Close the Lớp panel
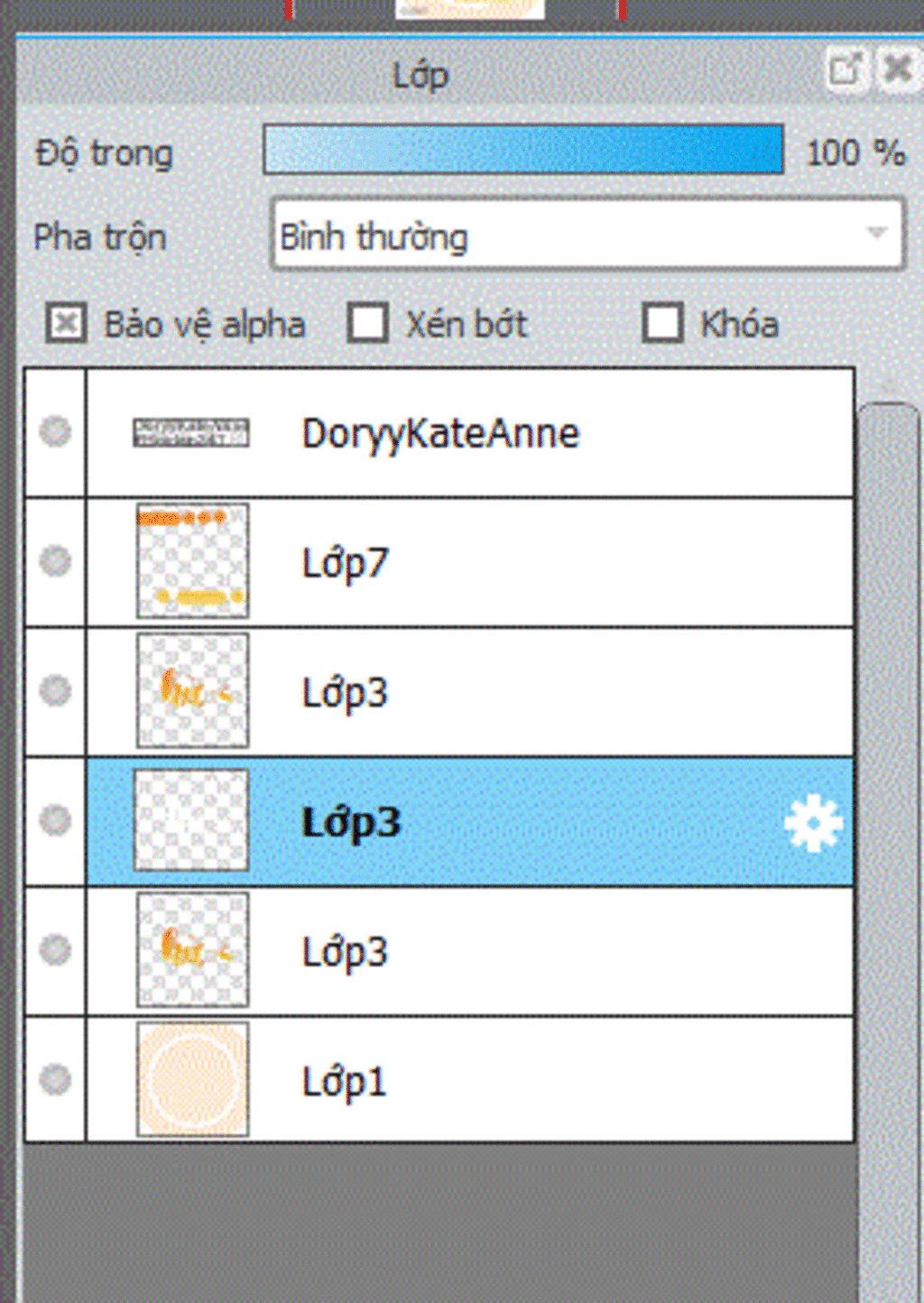The height and width of the screenshot is (1303, 924). [896, 69]
